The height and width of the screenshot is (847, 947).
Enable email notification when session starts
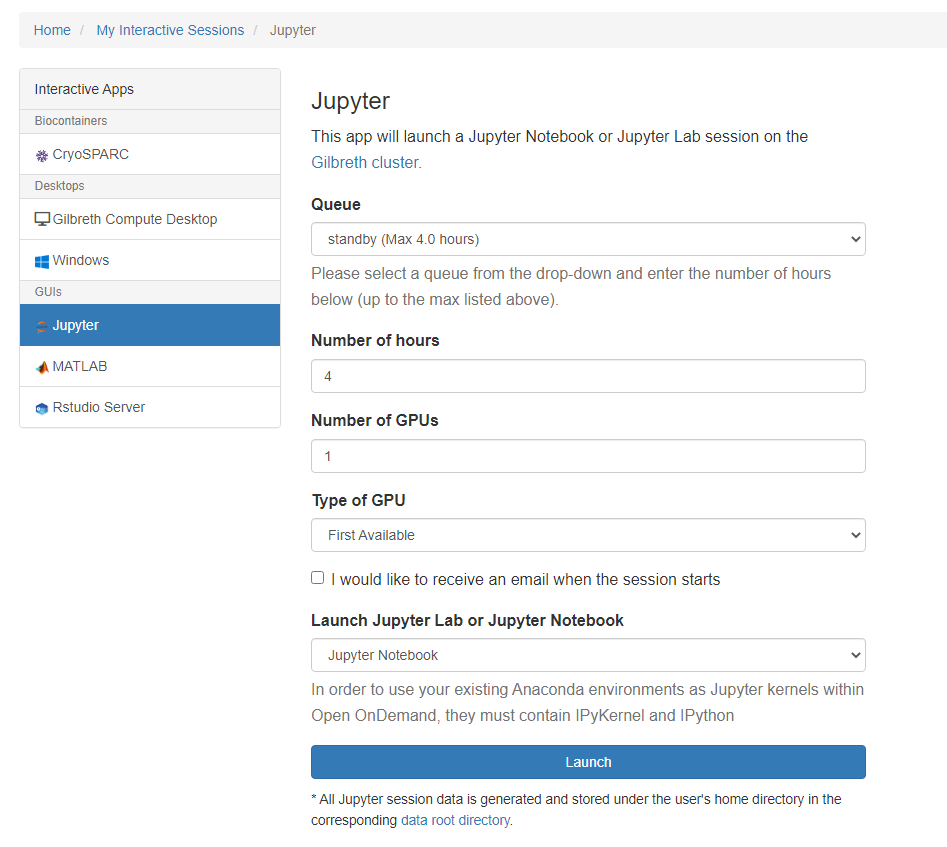click(318, 578)
